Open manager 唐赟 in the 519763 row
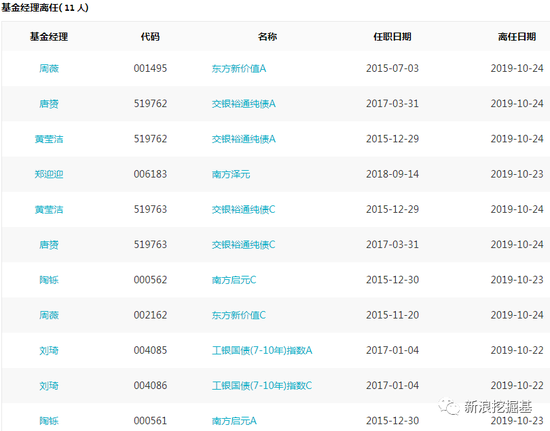This screenshot has height=431, width=550. tap(49, 244)
